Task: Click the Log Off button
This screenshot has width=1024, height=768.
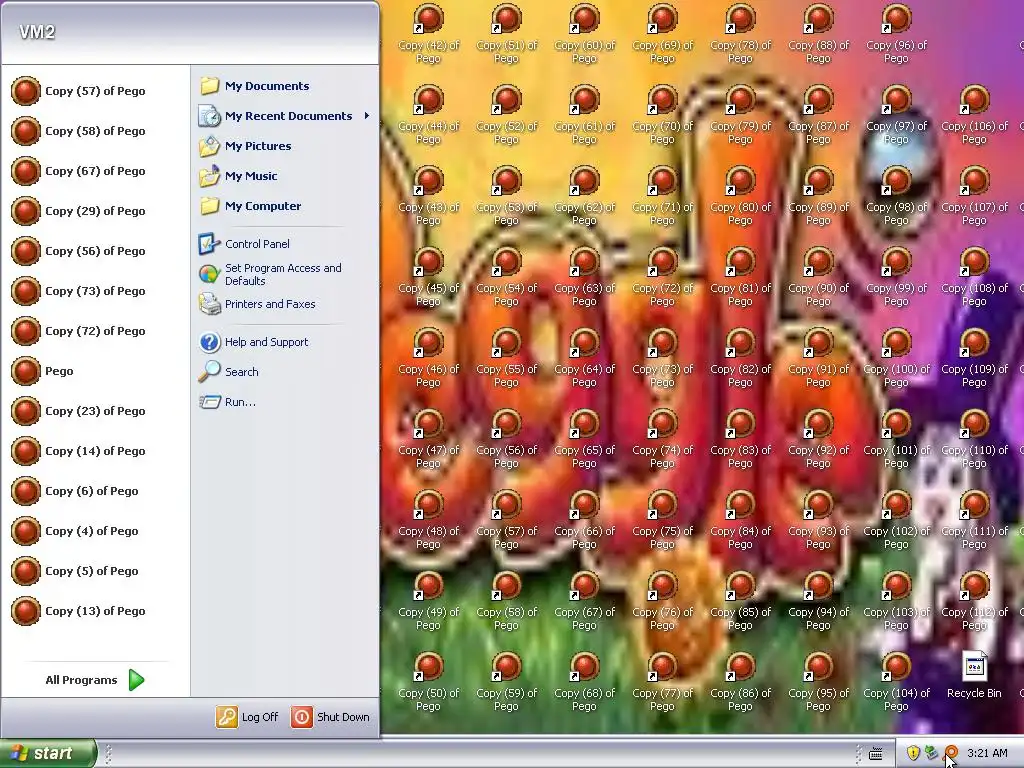Action: click(x=248, y=717)
